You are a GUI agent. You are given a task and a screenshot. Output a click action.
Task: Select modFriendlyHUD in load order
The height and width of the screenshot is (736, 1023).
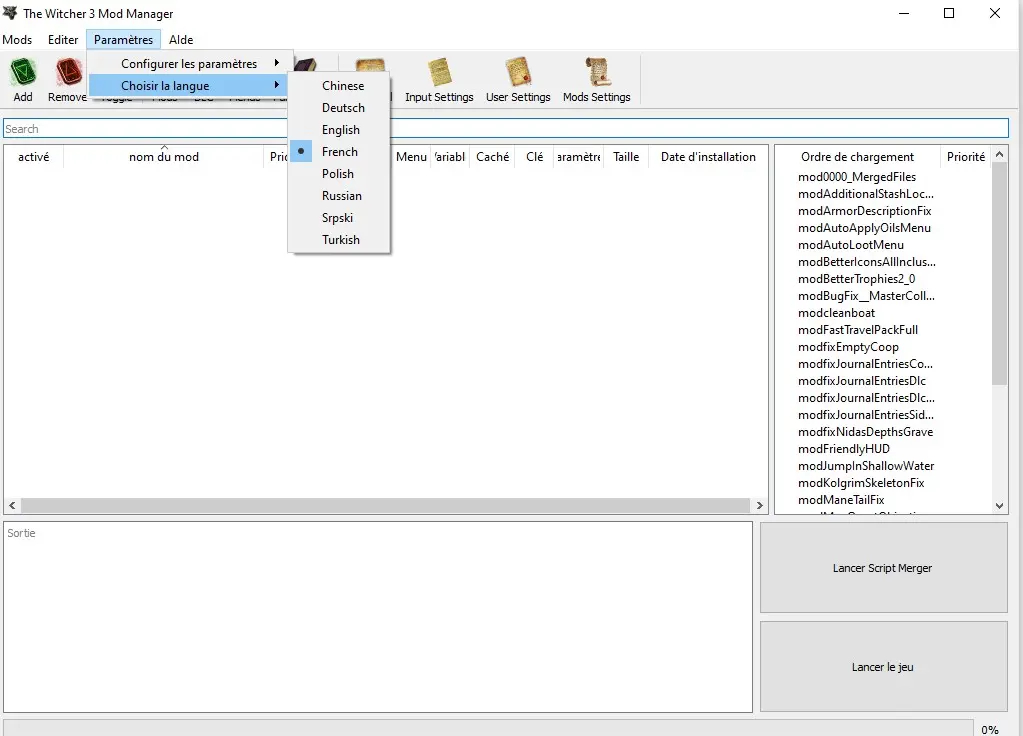(844, 448)
